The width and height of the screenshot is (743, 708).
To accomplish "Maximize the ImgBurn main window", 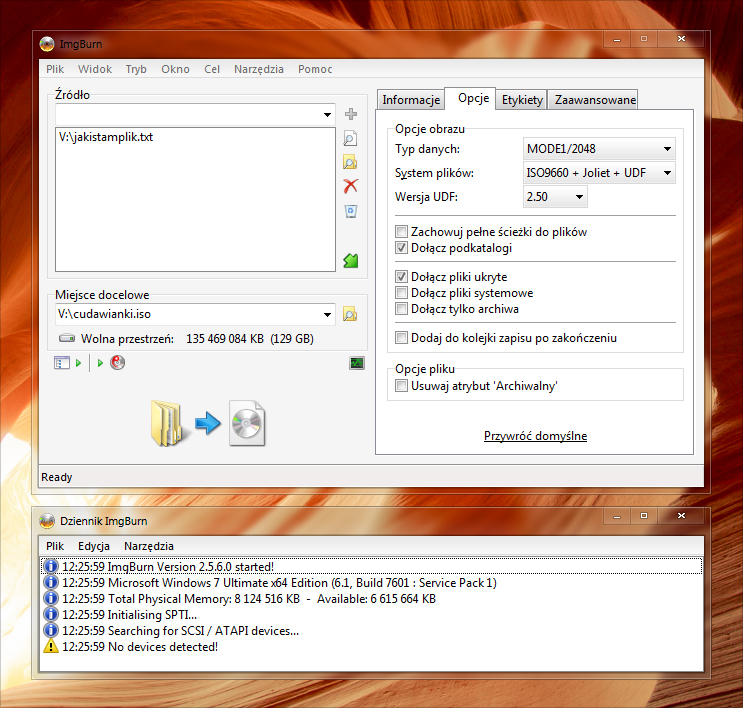I will pos(643,39).
